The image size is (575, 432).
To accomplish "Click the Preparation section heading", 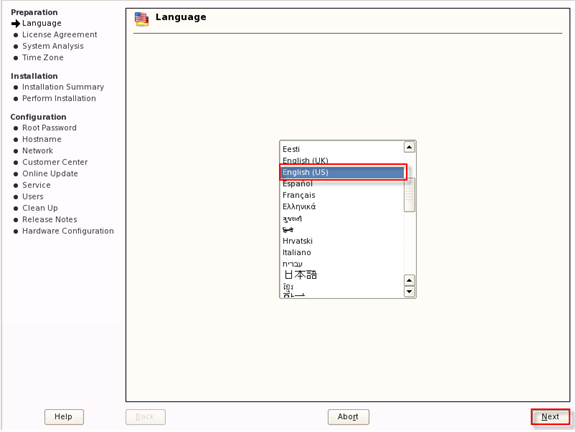I will (x=34, y=12).
